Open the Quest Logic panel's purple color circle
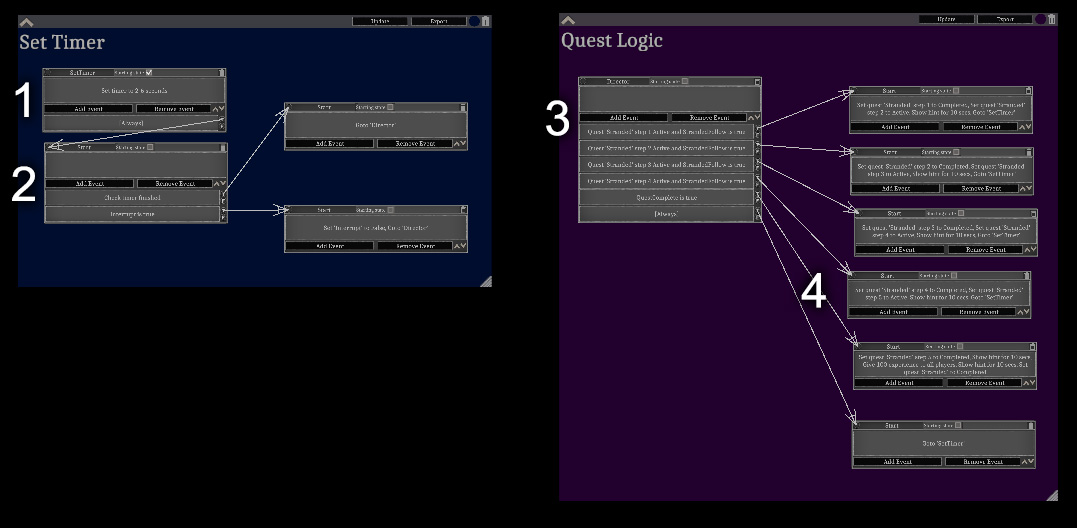 1041,19
